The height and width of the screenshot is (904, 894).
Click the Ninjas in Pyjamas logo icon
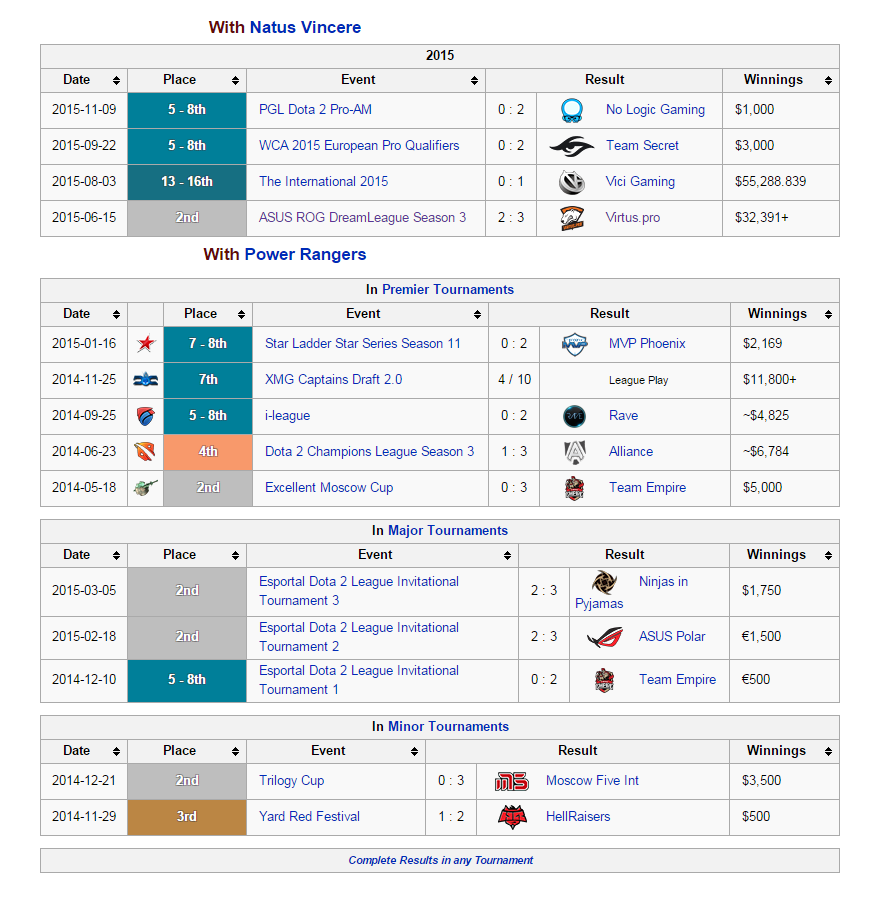pos(605,582)
